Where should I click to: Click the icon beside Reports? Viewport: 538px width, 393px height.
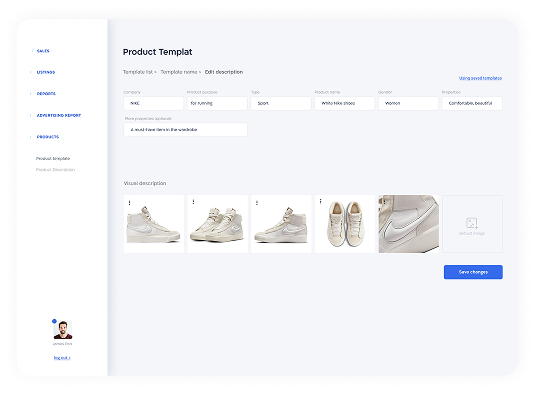pyautogui.click(x=31, y=93)
